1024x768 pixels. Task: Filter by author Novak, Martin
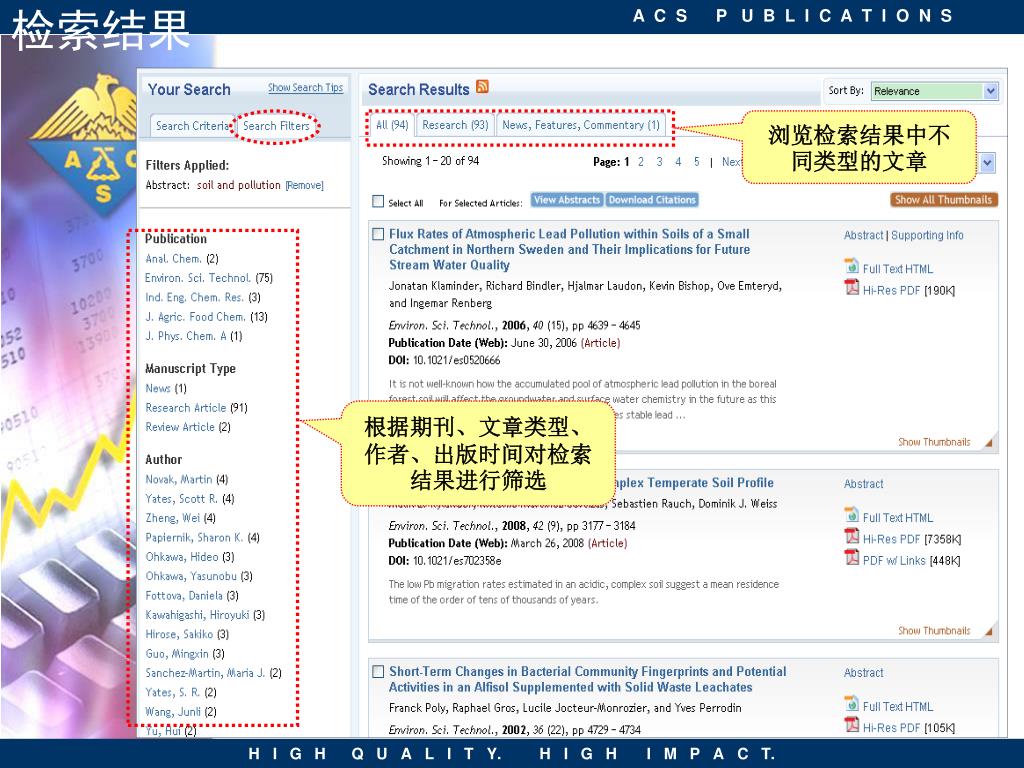point(178,479)
